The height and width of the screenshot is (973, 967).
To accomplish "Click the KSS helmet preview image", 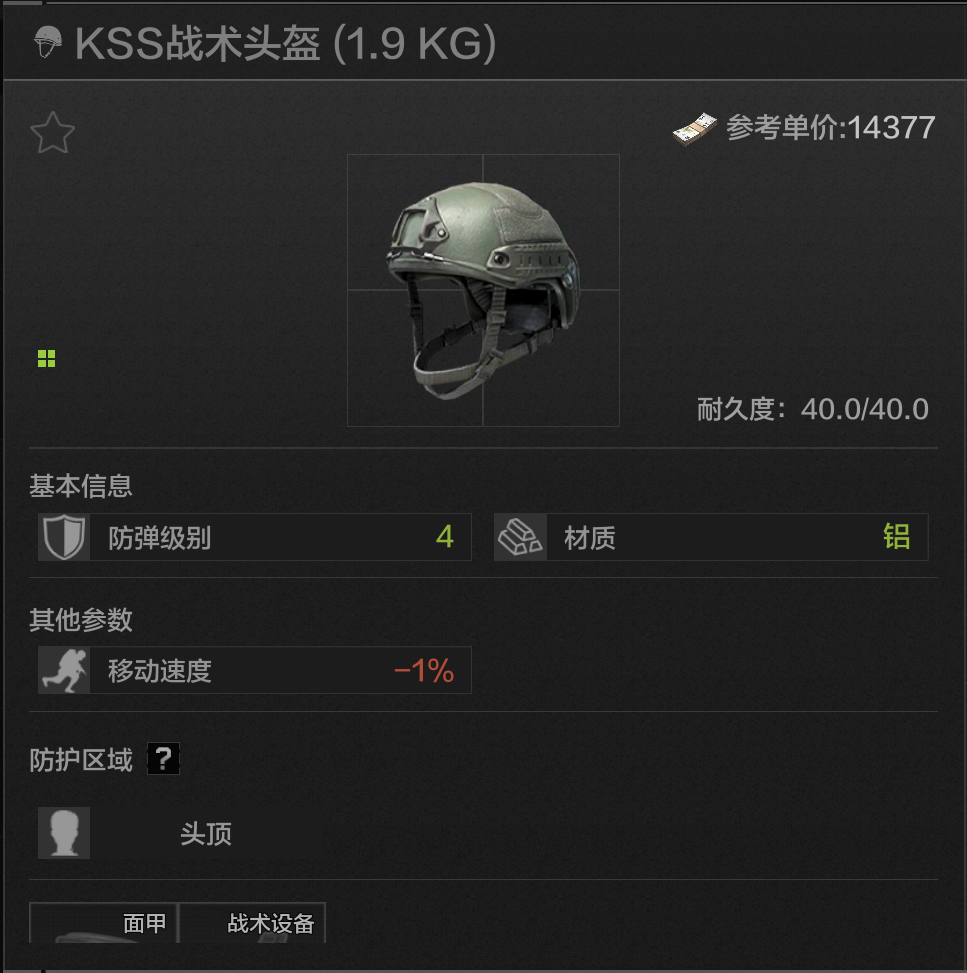I will click(483, 290).
